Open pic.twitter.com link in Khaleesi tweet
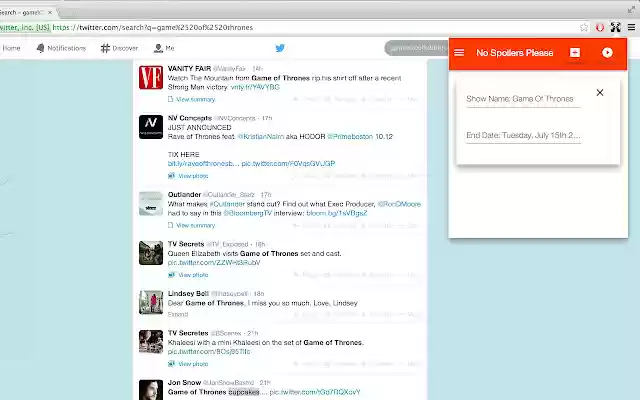Image resolution: width=640 pixels, height=400 pixels. click(x=209, y=351)
